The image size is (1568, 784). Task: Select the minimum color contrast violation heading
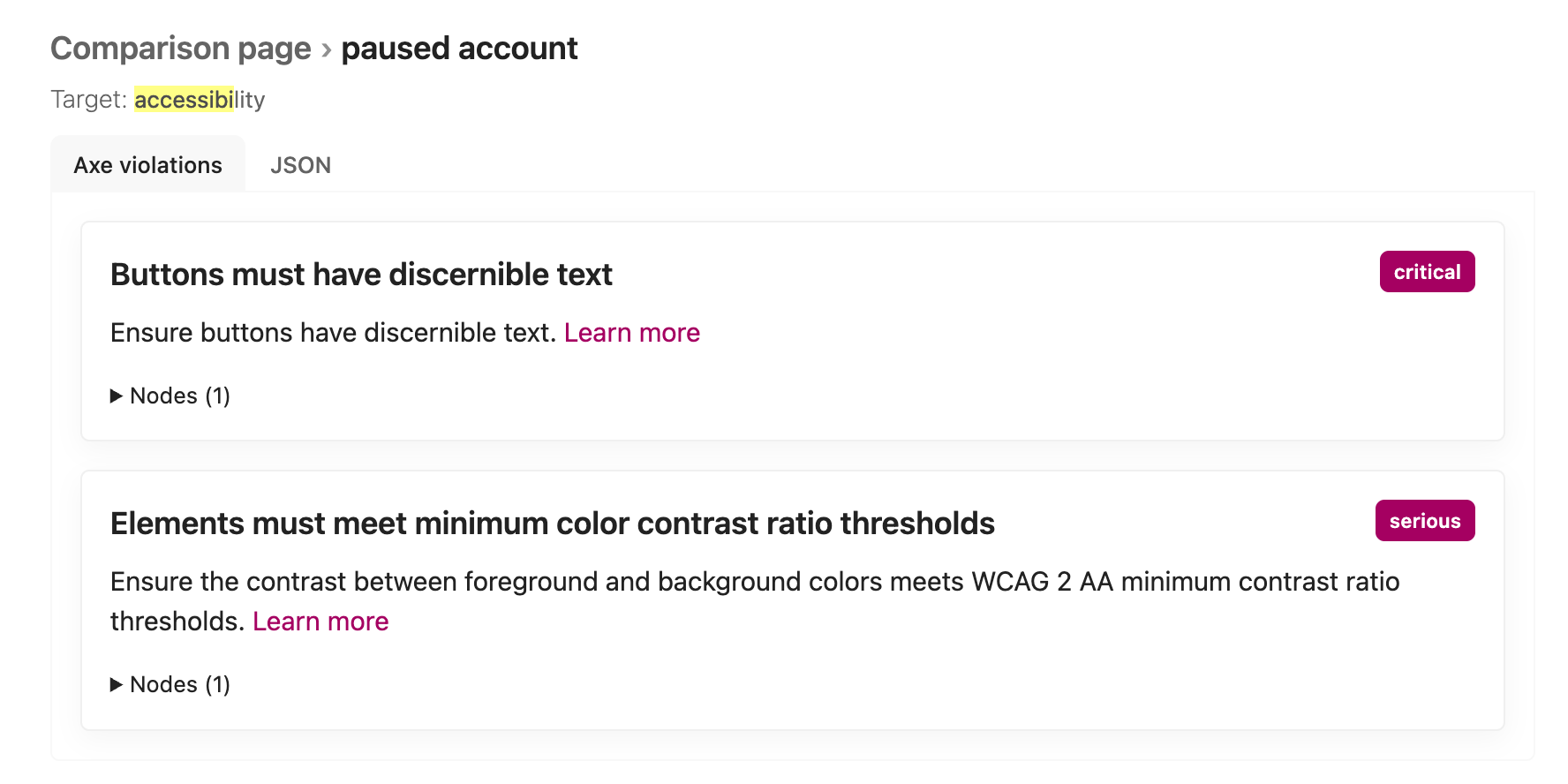point(552,523)
